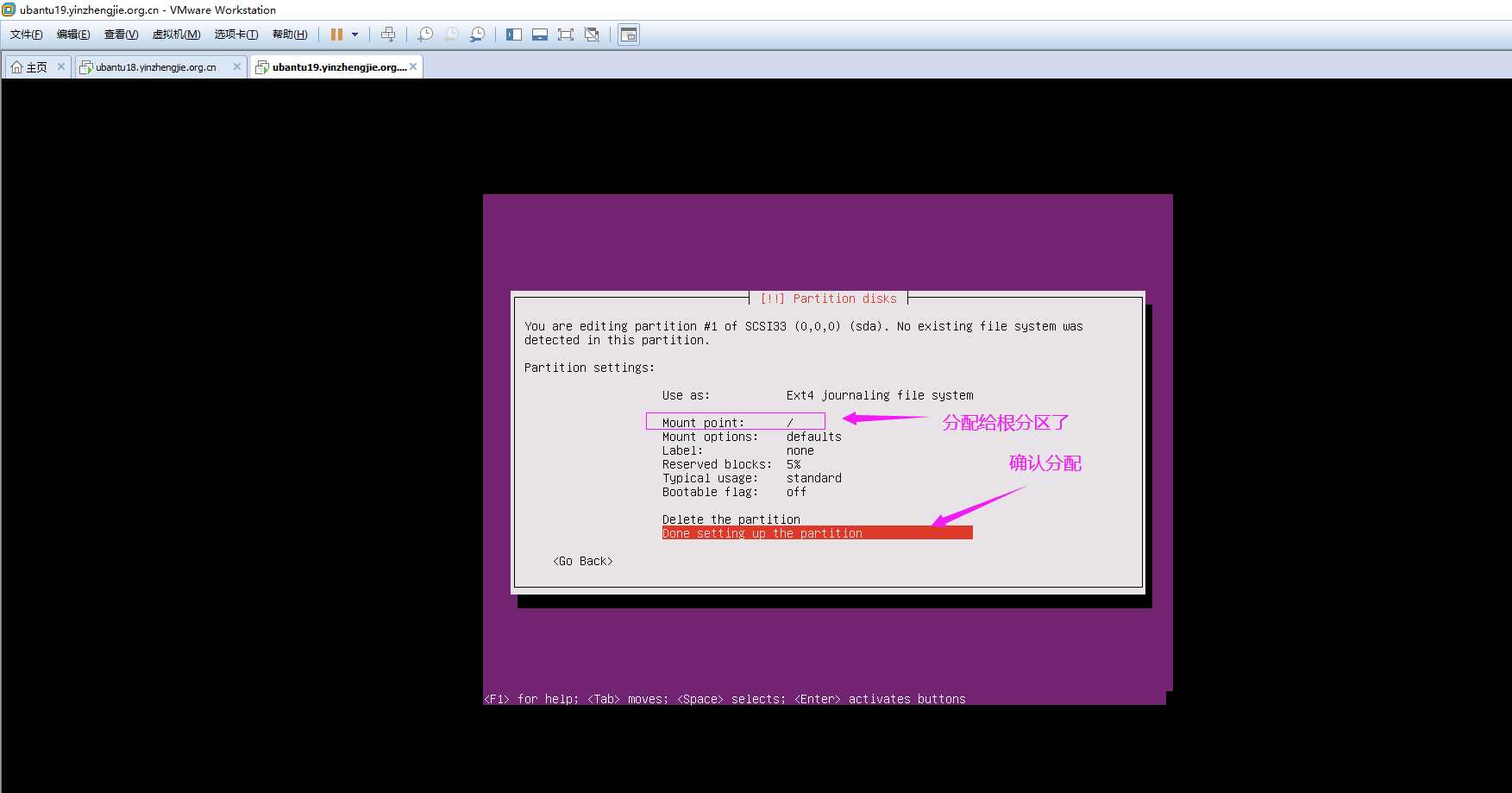The image size is (1512, 793).
Task: Switch to the 主页 tab
Action: pos(37,67)
